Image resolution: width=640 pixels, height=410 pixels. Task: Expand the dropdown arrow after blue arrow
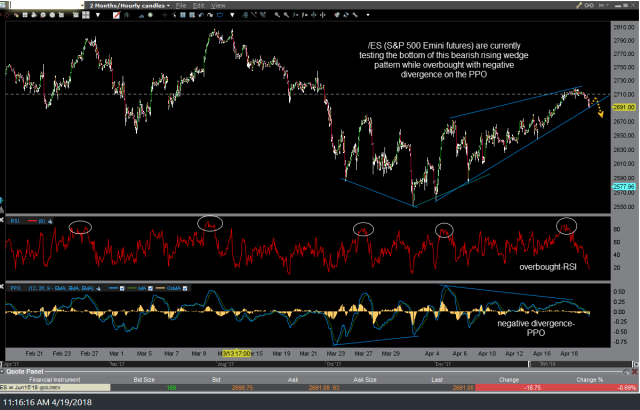232,15
